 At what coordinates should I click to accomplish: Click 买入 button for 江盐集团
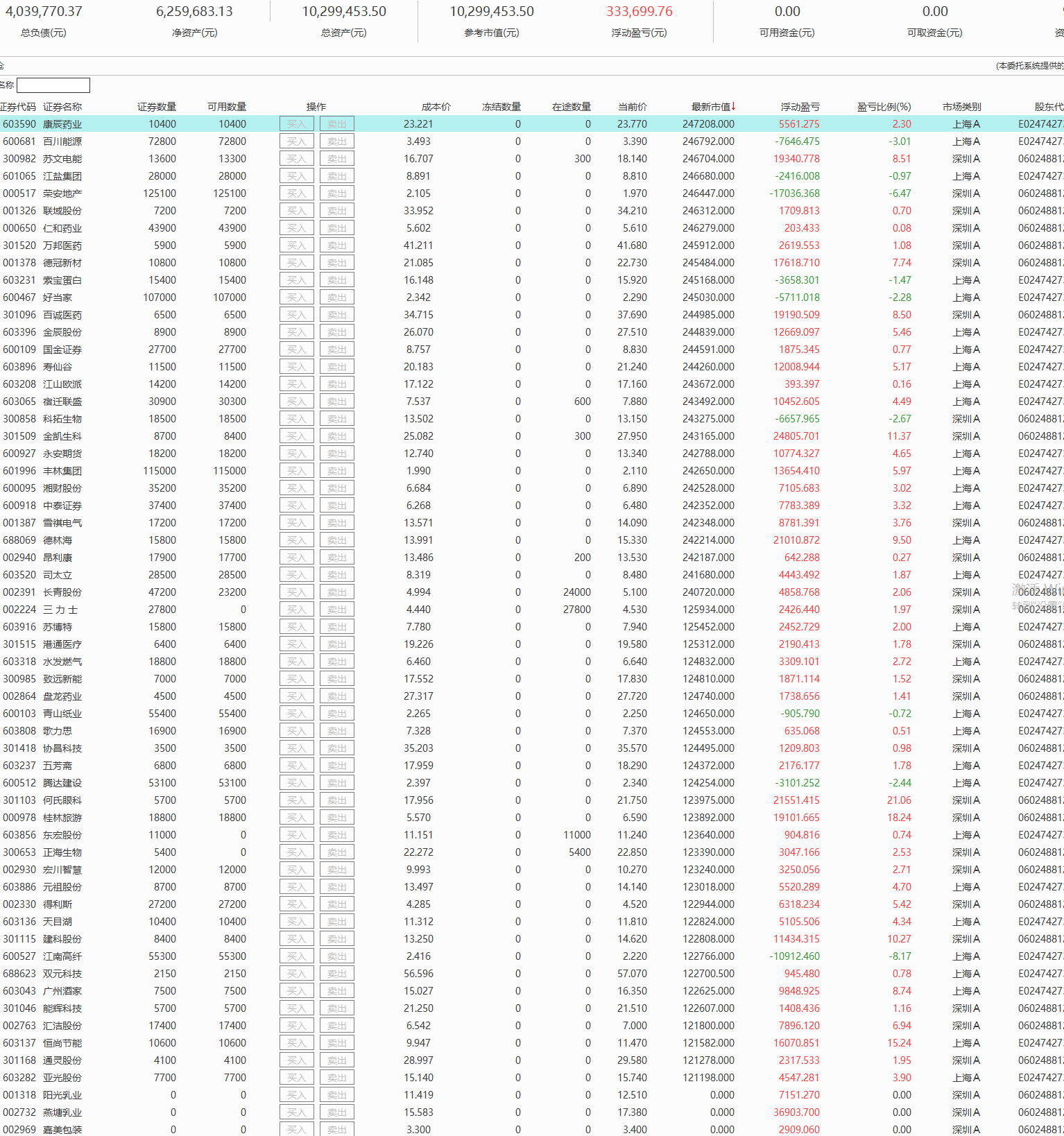point(297,176)
